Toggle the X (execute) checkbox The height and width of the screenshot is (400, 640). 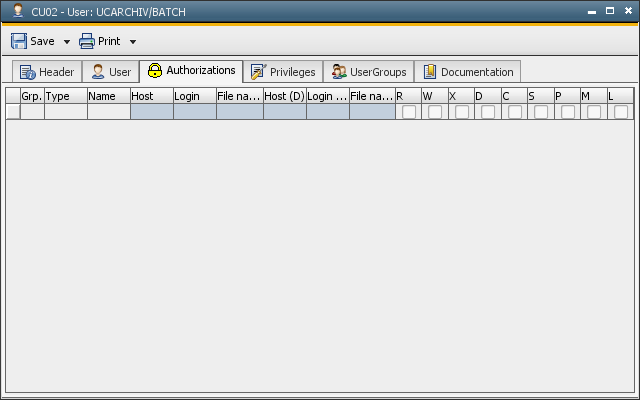pyautogui.click(x=462, y=112)
